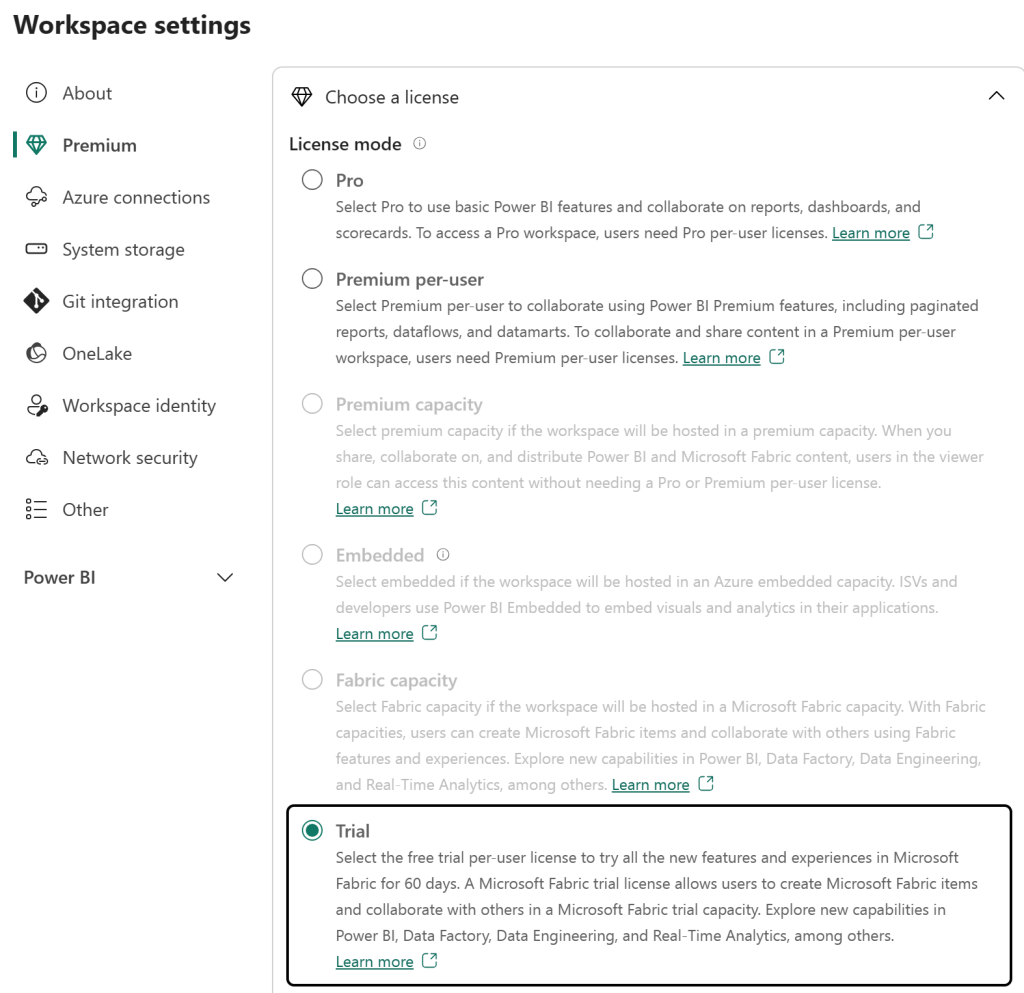Click Learn more link under Pro

(870, 233)
